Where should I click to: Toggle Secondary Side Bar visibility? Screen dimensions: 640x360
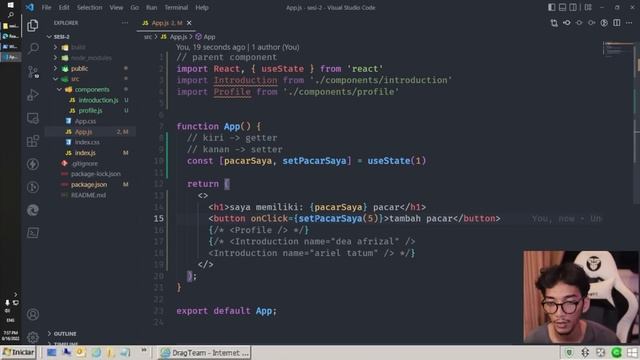(x=573, y=7)
